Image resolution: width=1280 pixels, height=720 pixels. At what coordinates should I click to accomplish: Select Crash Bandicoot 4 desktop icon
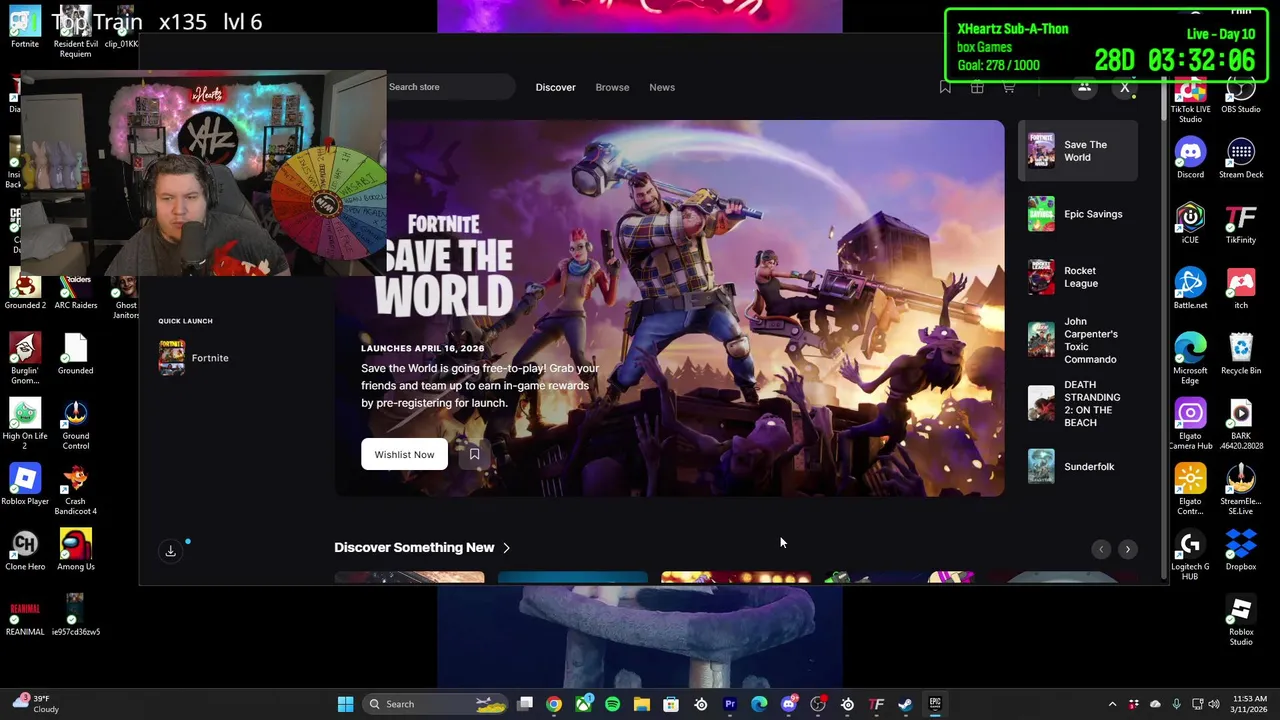pos(75,490)
